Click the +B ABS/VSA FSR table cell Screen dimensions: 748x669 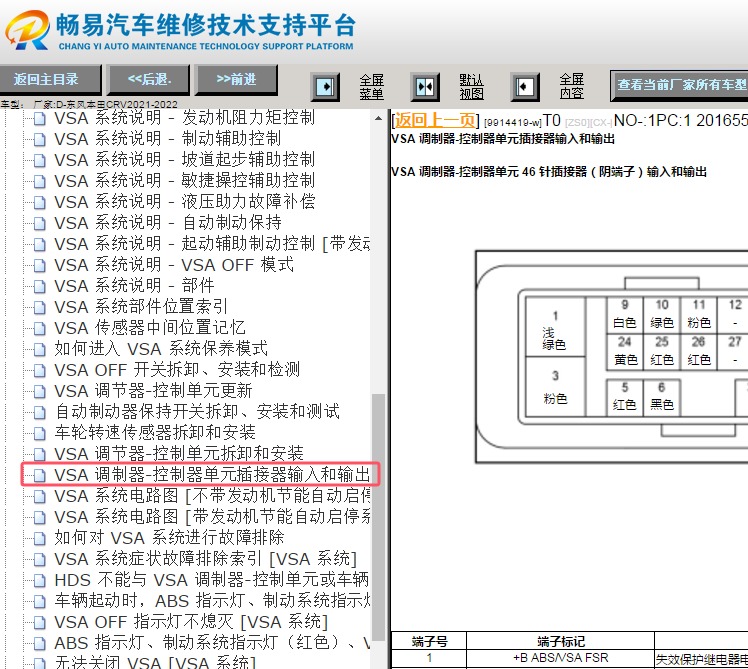click(561, 658)
